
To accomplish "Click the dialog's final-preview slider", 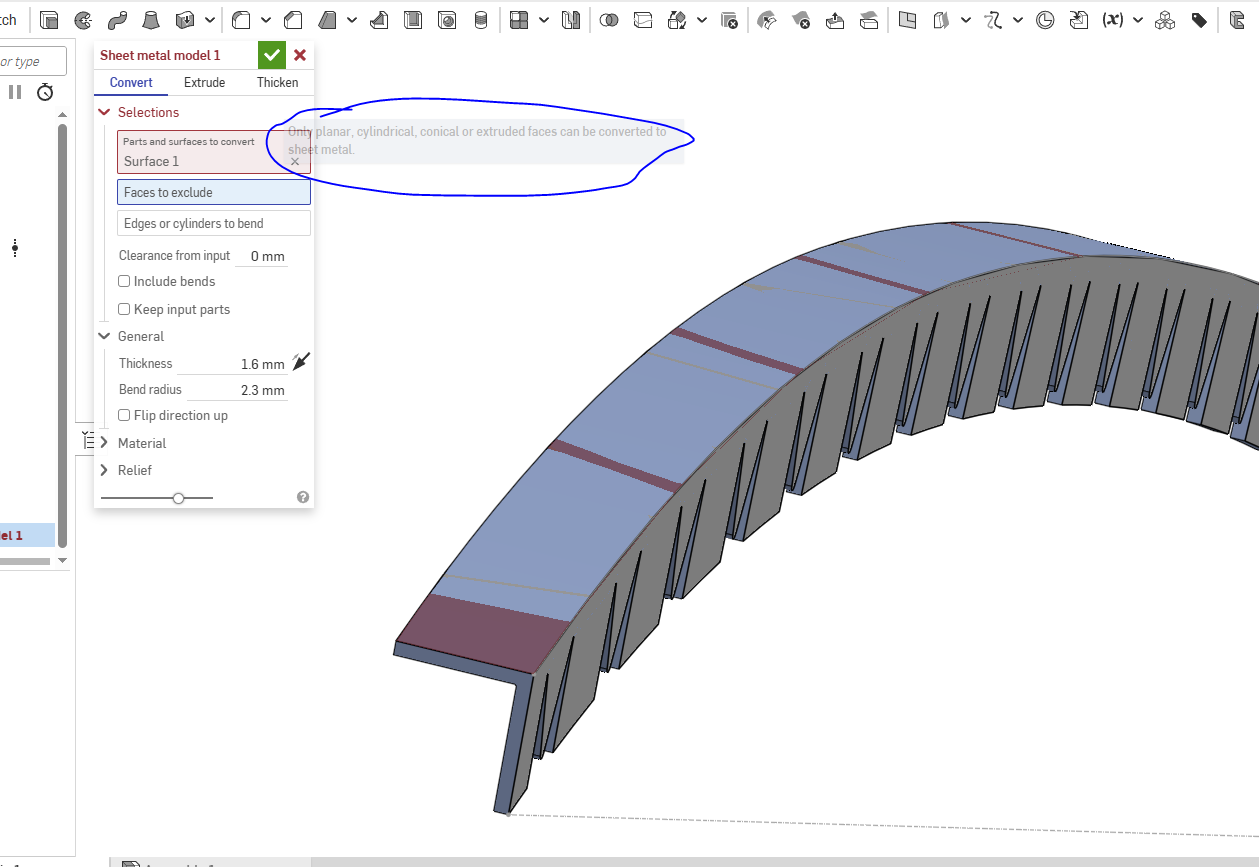I will (178, 498).
